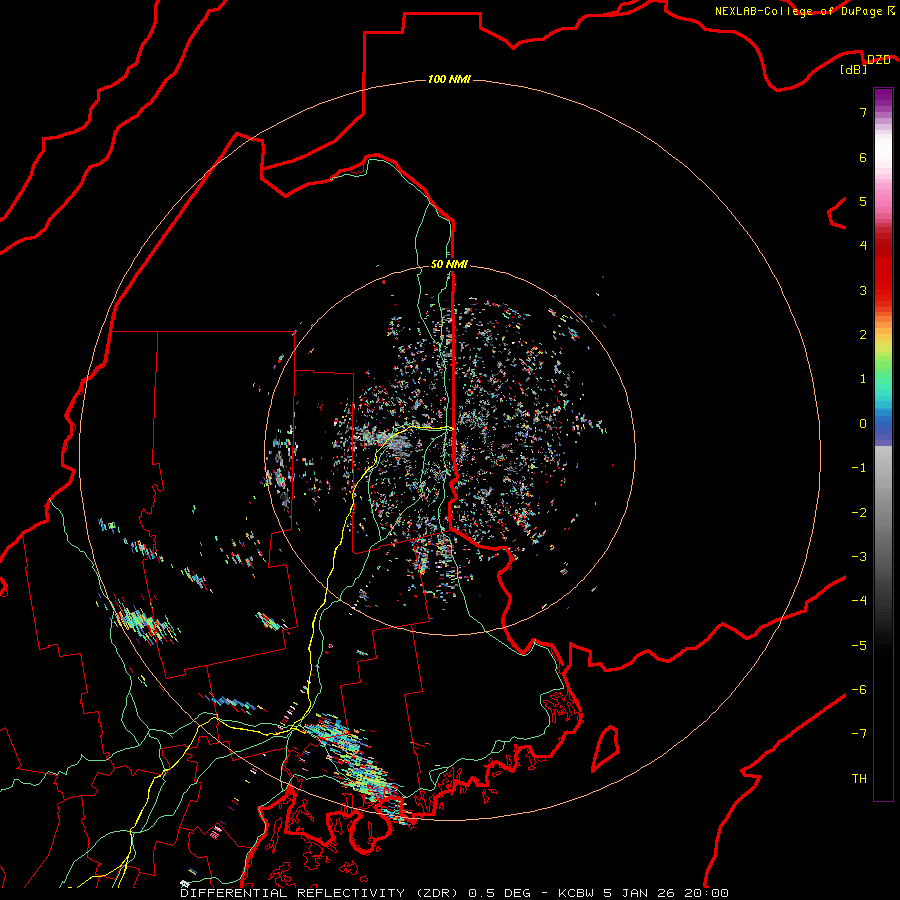Screen dimensions: 900x900
Task: Click the '1' tick label on color scale
Action: (x=863, y=379)
